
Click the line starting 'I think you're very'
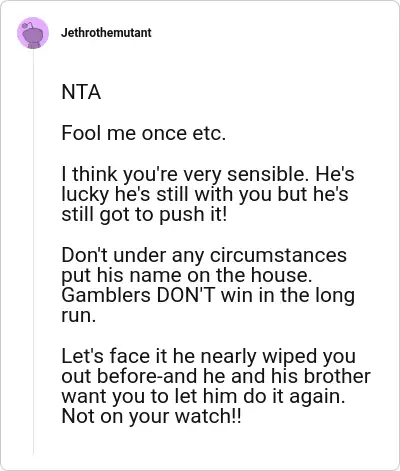pos(208,174)
